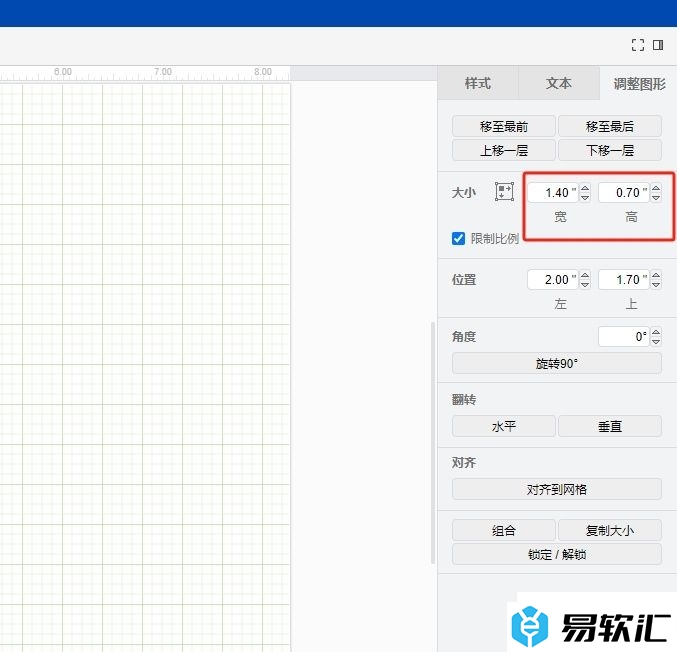Screen dimensions: 677x652
Task: Flip horizontally with 水平 button
Action: (503, 427)
